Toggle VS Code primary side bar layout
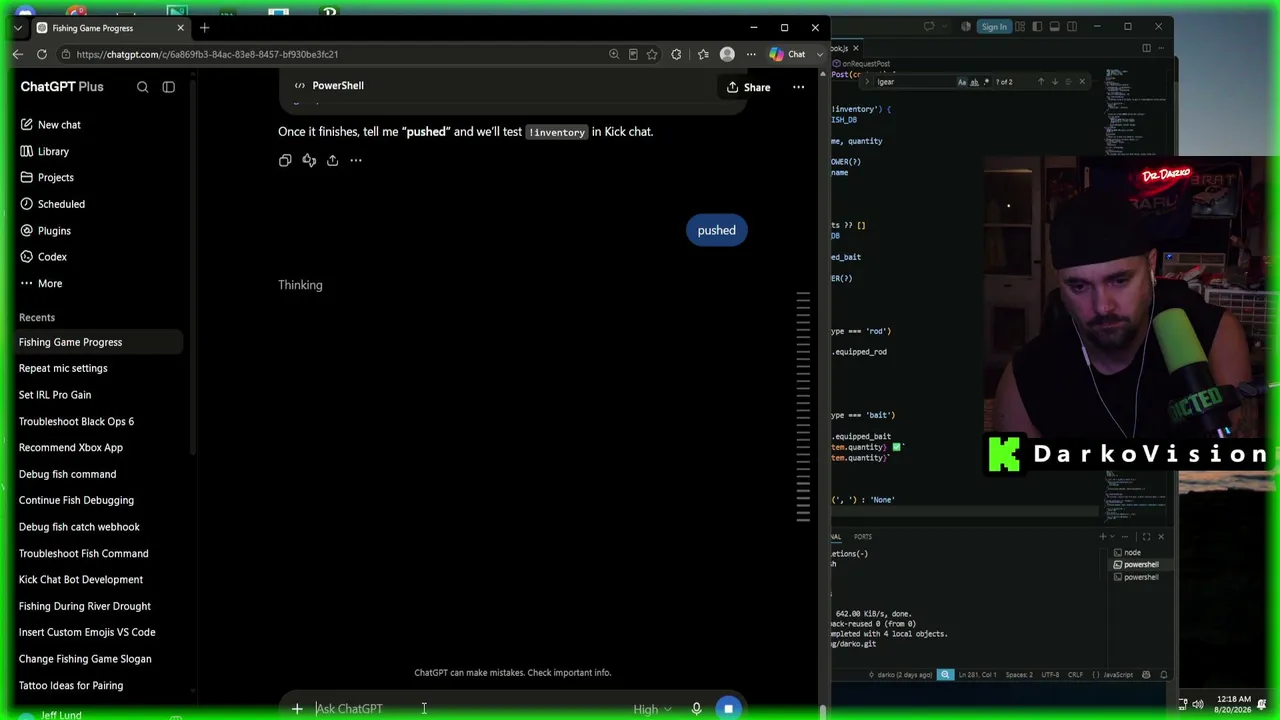The image size is (1280, 720). (x=1037, y=27)
